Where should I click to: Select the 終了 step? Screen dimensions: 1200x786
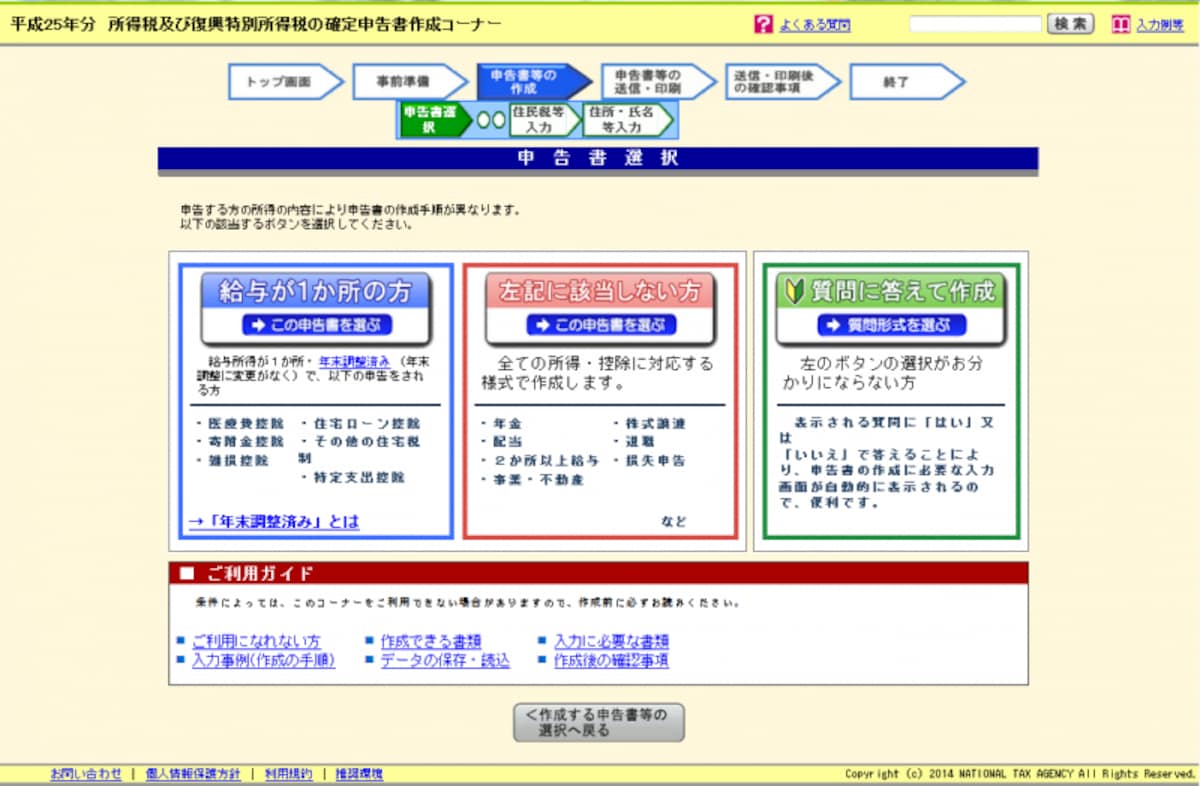[907, 82]
